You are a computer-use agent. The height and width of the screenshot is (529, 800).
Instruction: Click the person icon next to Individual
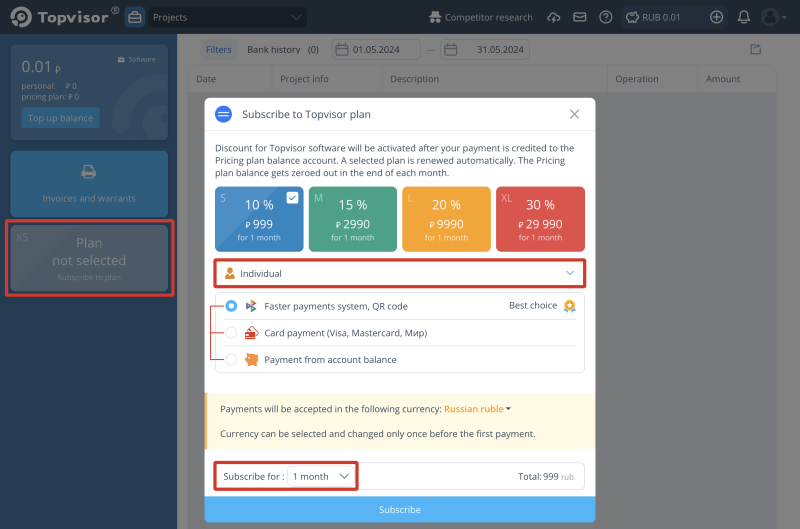click(x=230, y=273)
